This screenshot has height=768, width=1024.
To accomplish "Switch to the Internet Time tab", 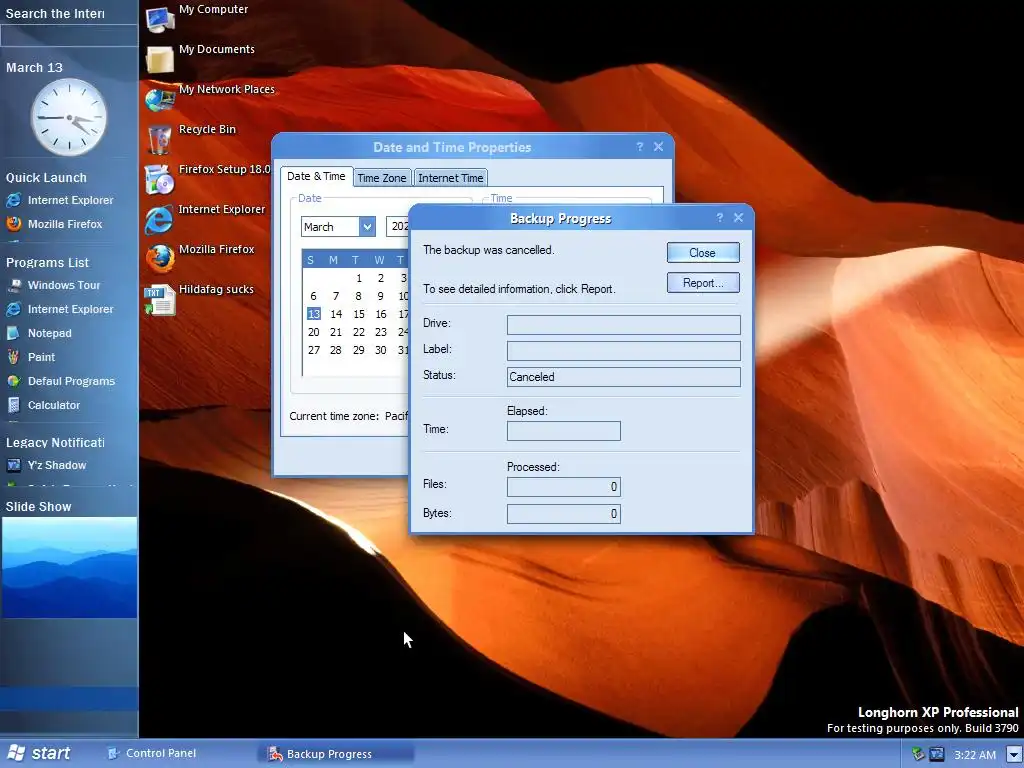I will pyautogui.click(x=451, y=178).
